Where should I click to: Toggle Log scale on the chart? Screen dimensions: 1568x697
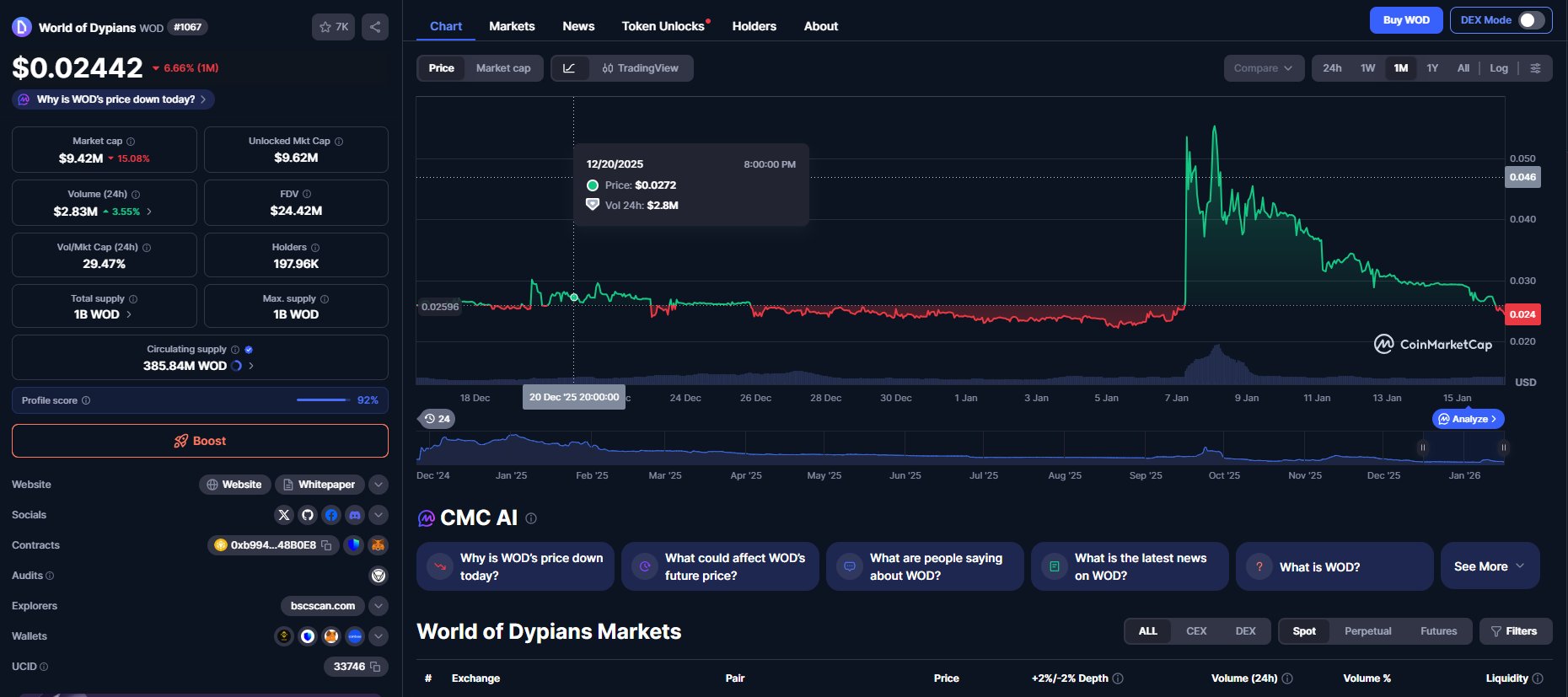[x=1498, y=68]
